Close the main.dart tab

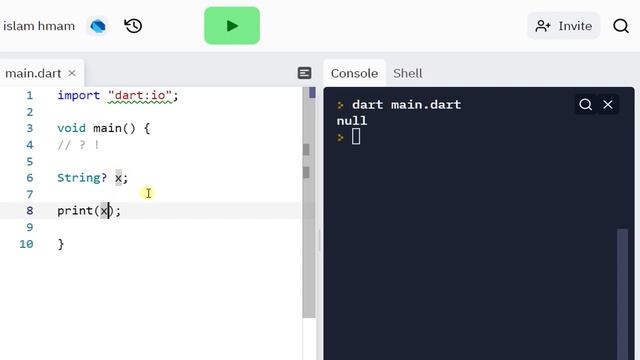pos(72,73)
